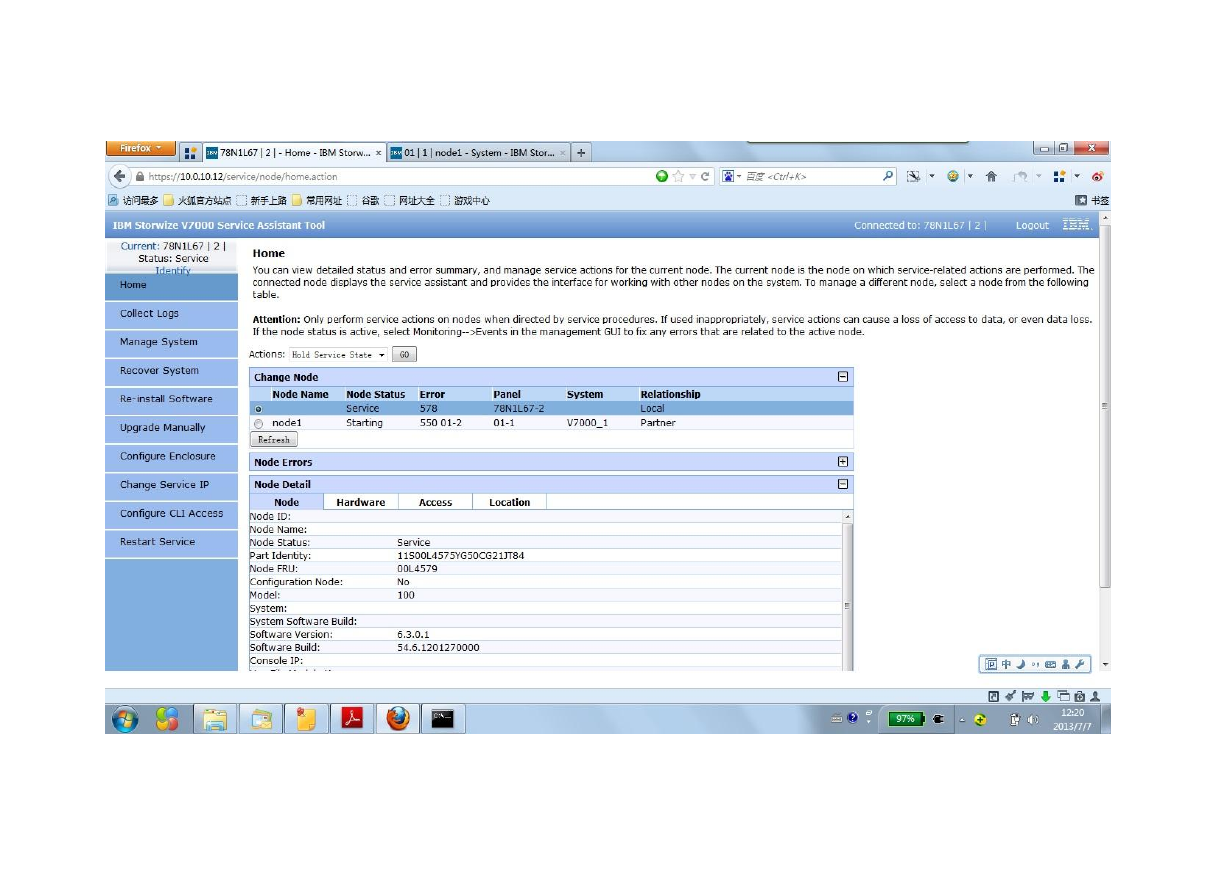Expand the Node Errors section
This screenshot has width=1228, height=869.
[x=843, y=462]
